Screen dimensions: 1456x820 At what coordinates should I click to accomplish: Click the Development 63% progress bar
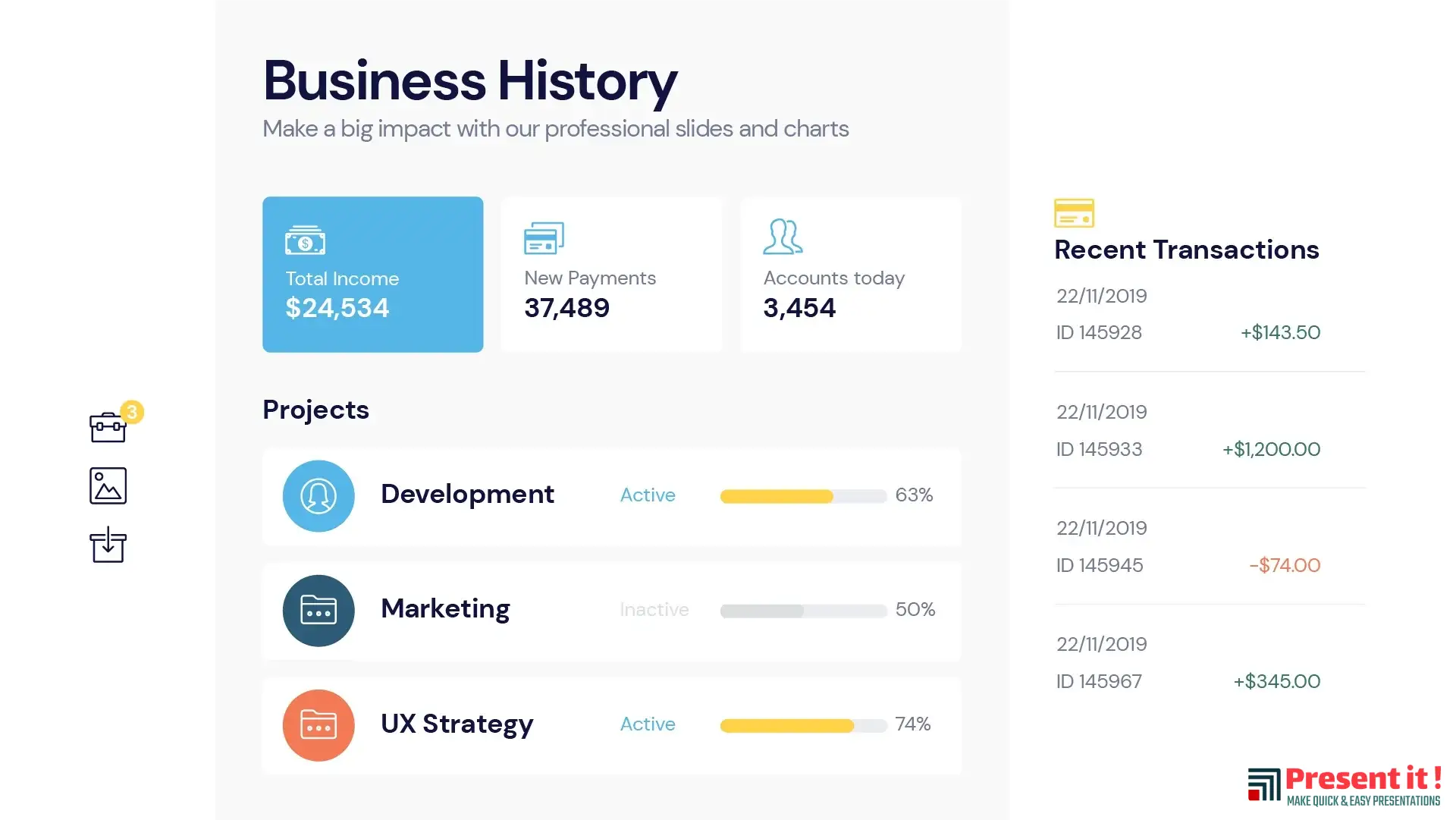pos(803,496)
